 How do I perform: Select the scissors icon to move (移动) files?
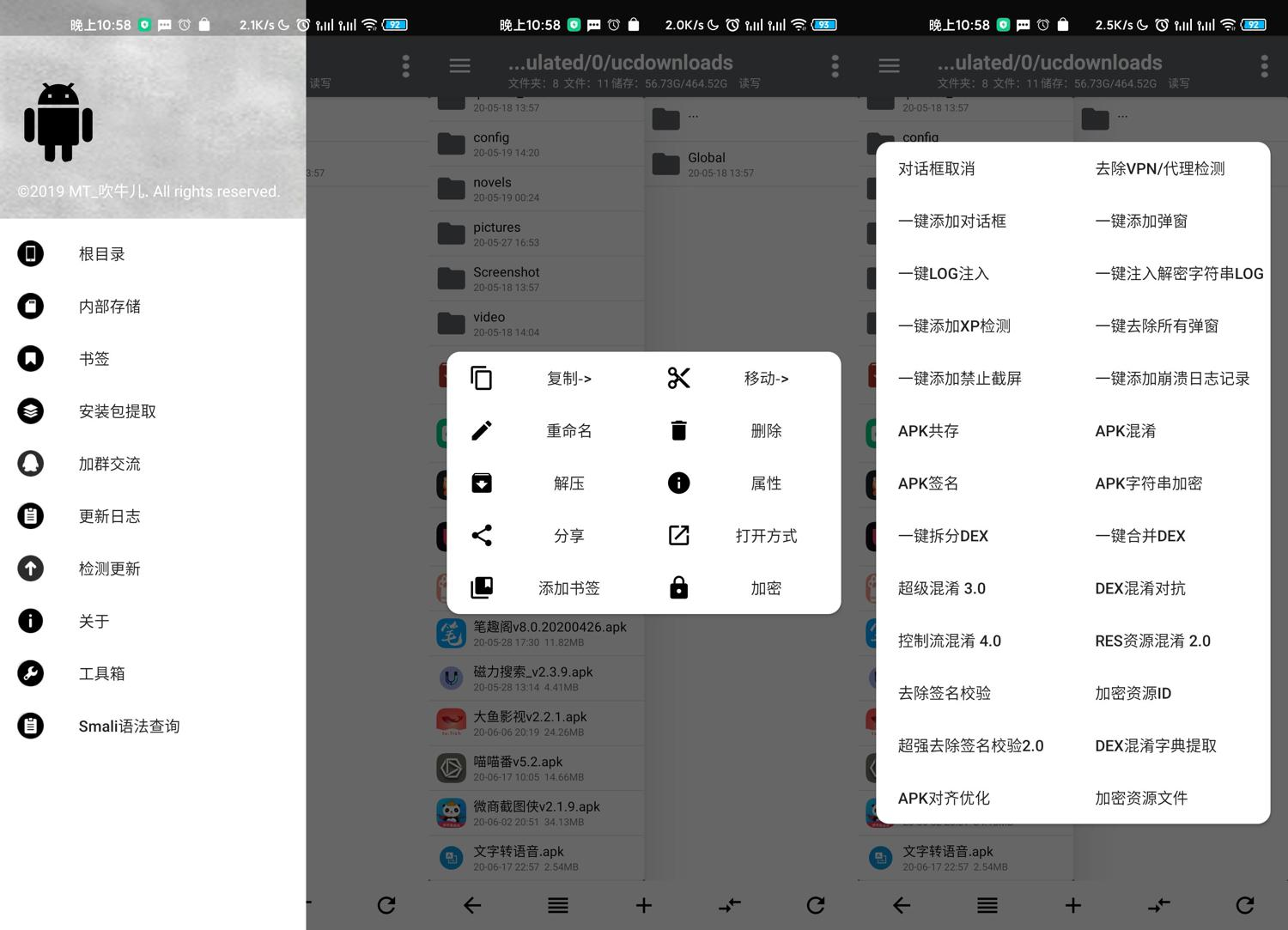[678, 378]
